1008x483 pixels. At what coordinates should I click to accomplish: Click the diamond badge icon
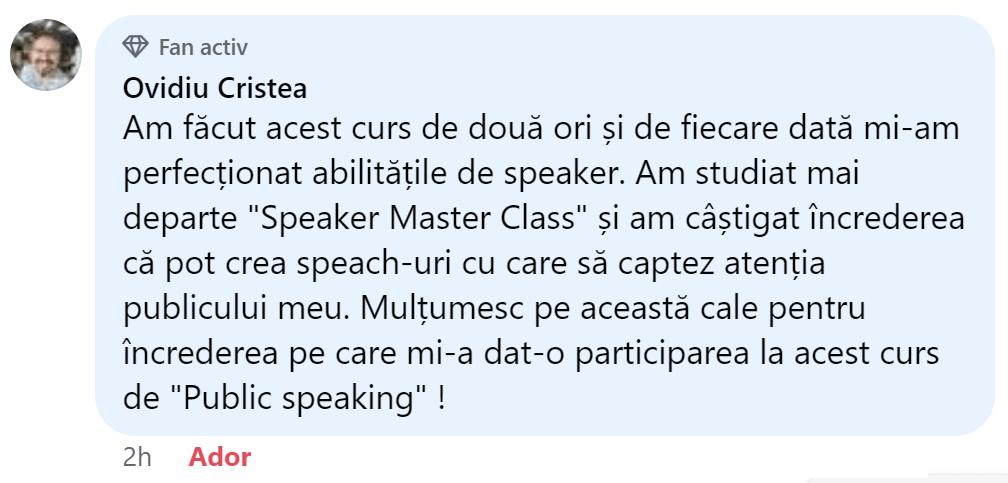tap(135, 47)
